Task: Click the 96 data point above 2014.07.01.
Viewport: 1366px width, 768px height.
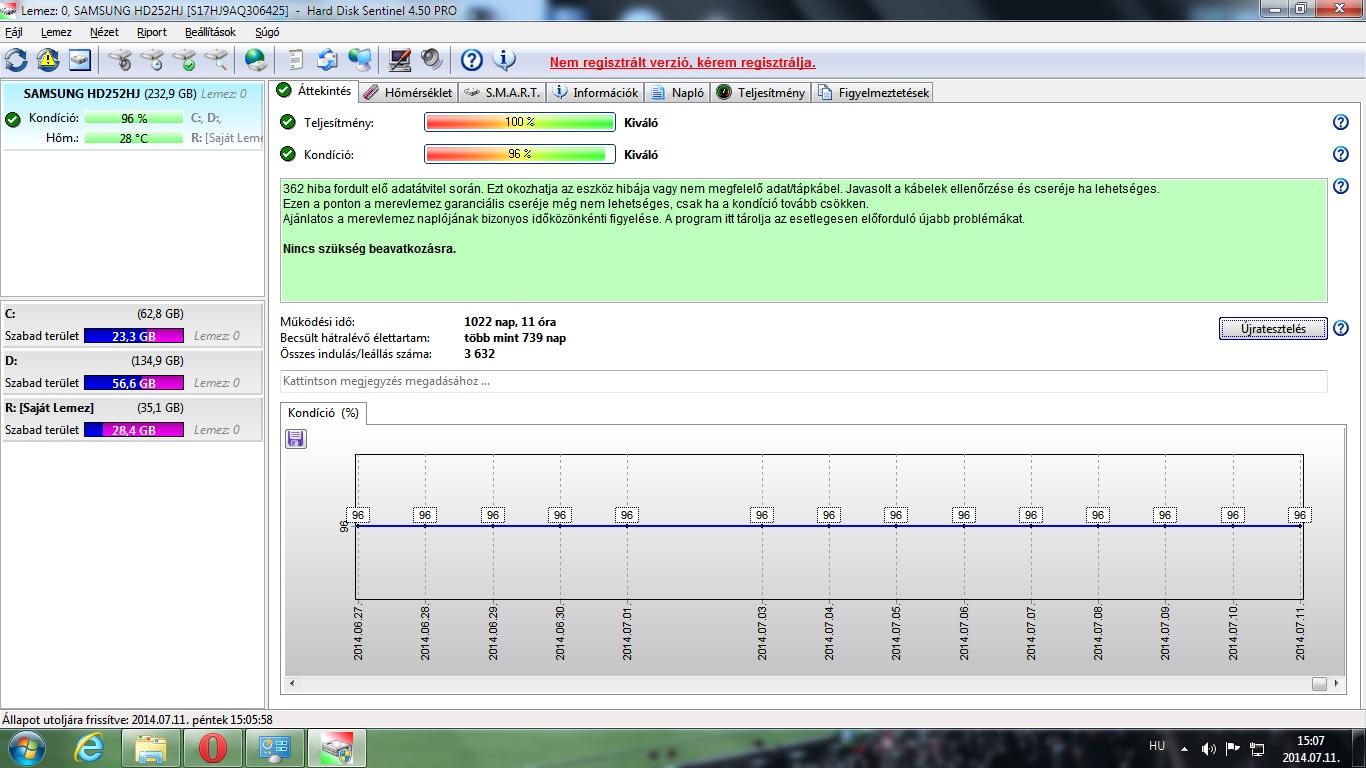Action: coord(627,515)
